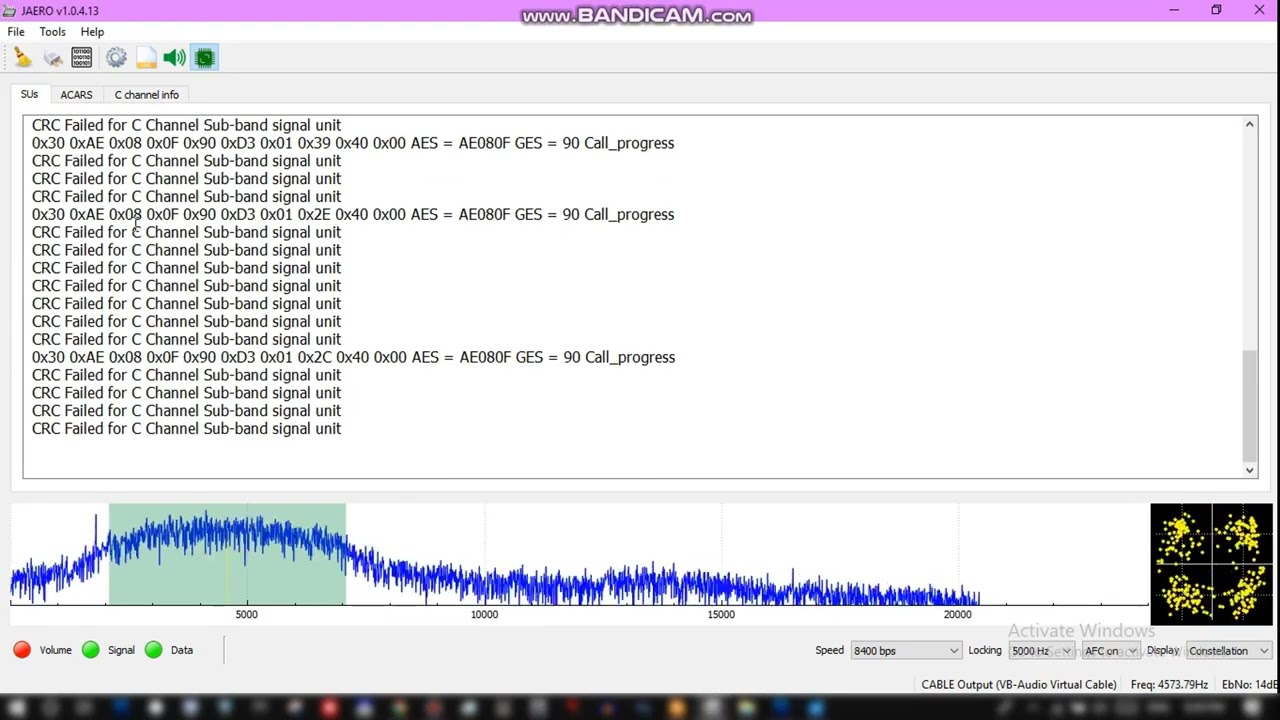Open the Display Constellation dropdown
Screen dimensions: 1280x720
1228,651
